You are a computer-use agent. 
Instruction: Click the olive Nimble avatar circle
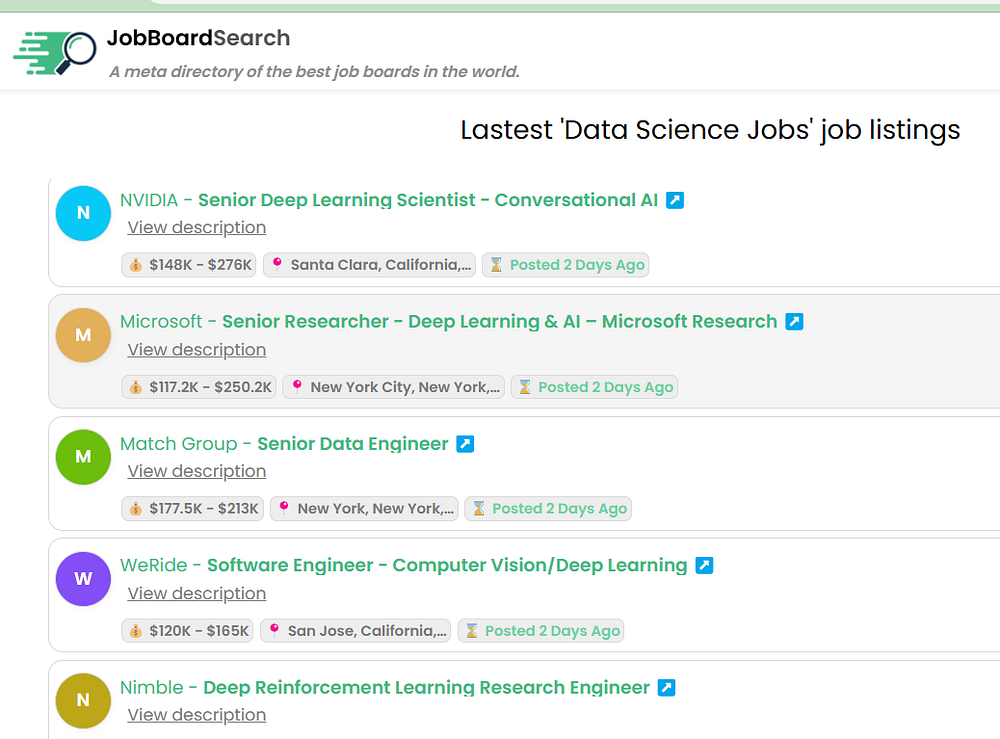83,700
